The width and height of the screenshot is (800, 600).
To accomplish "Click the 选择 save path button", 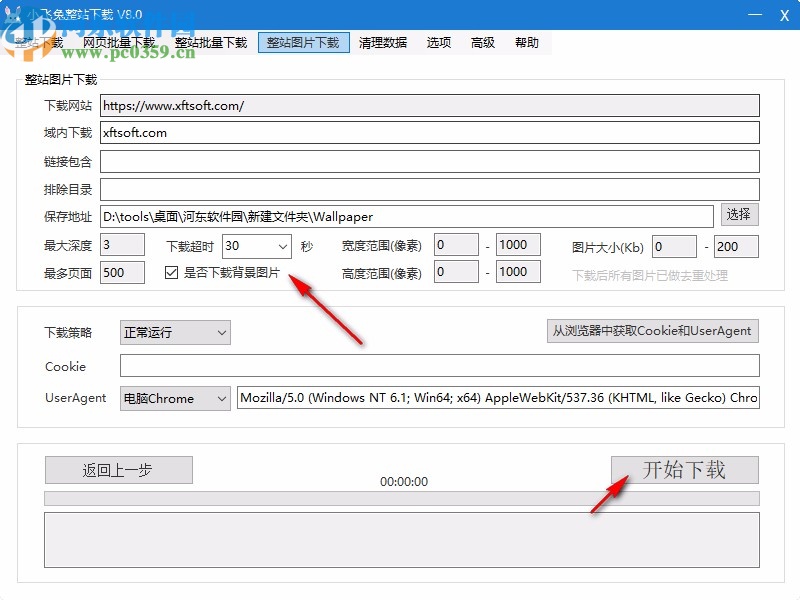I will (740, 214).
